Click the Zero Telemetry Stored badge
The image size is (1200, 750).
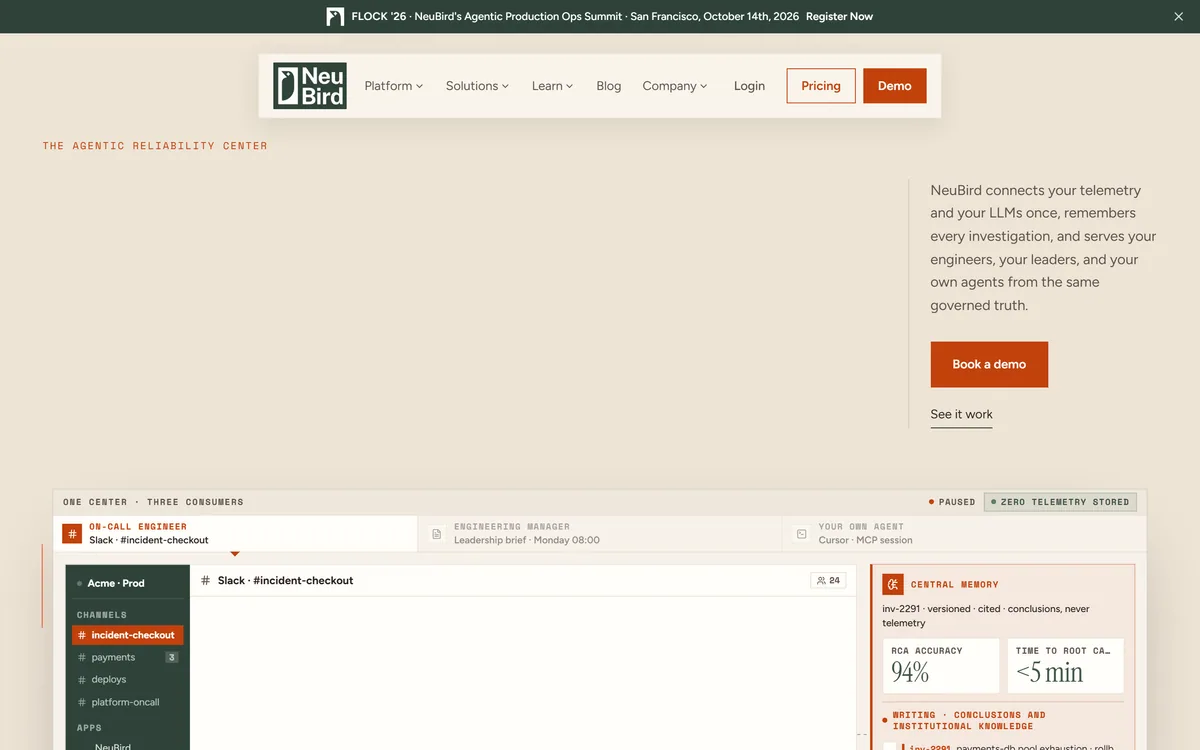(x=1060, y=502)
